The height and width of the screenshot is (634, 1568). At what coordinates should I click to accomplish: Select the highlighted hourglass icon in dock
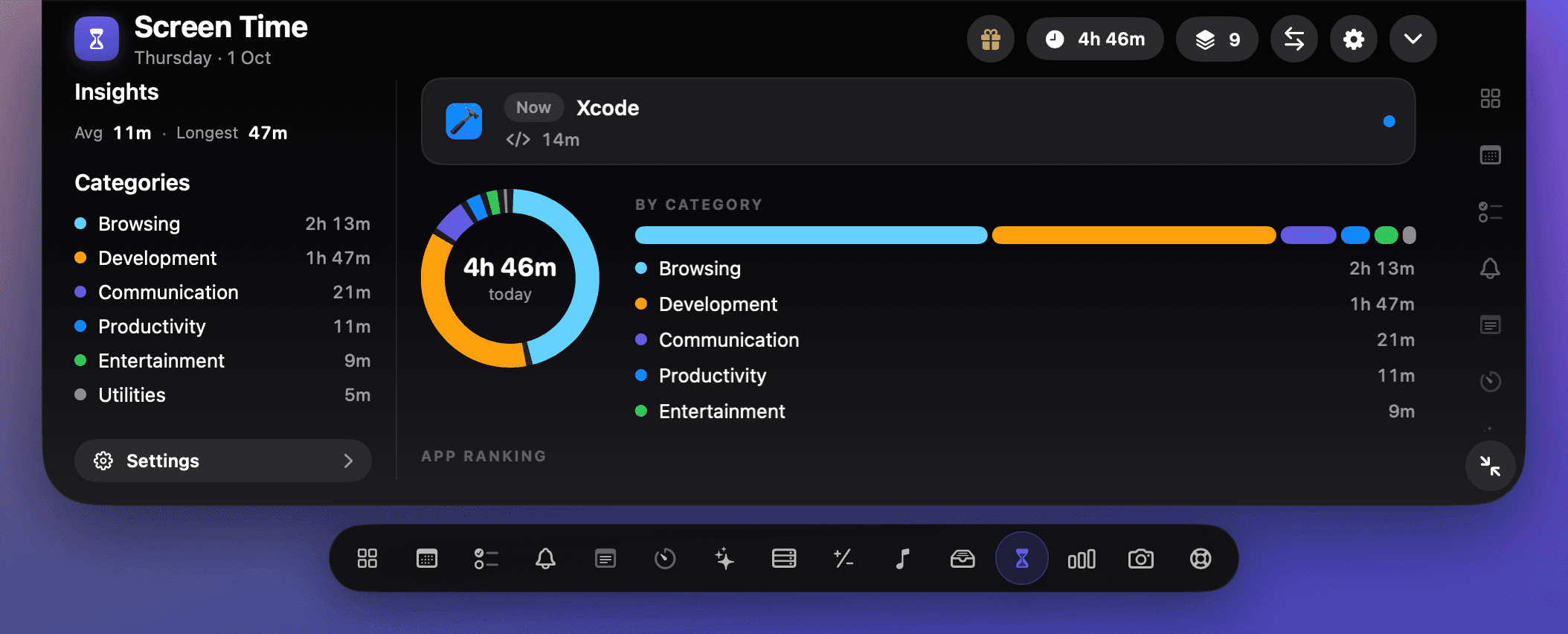pyautogui.click(x=1022, y=559)
